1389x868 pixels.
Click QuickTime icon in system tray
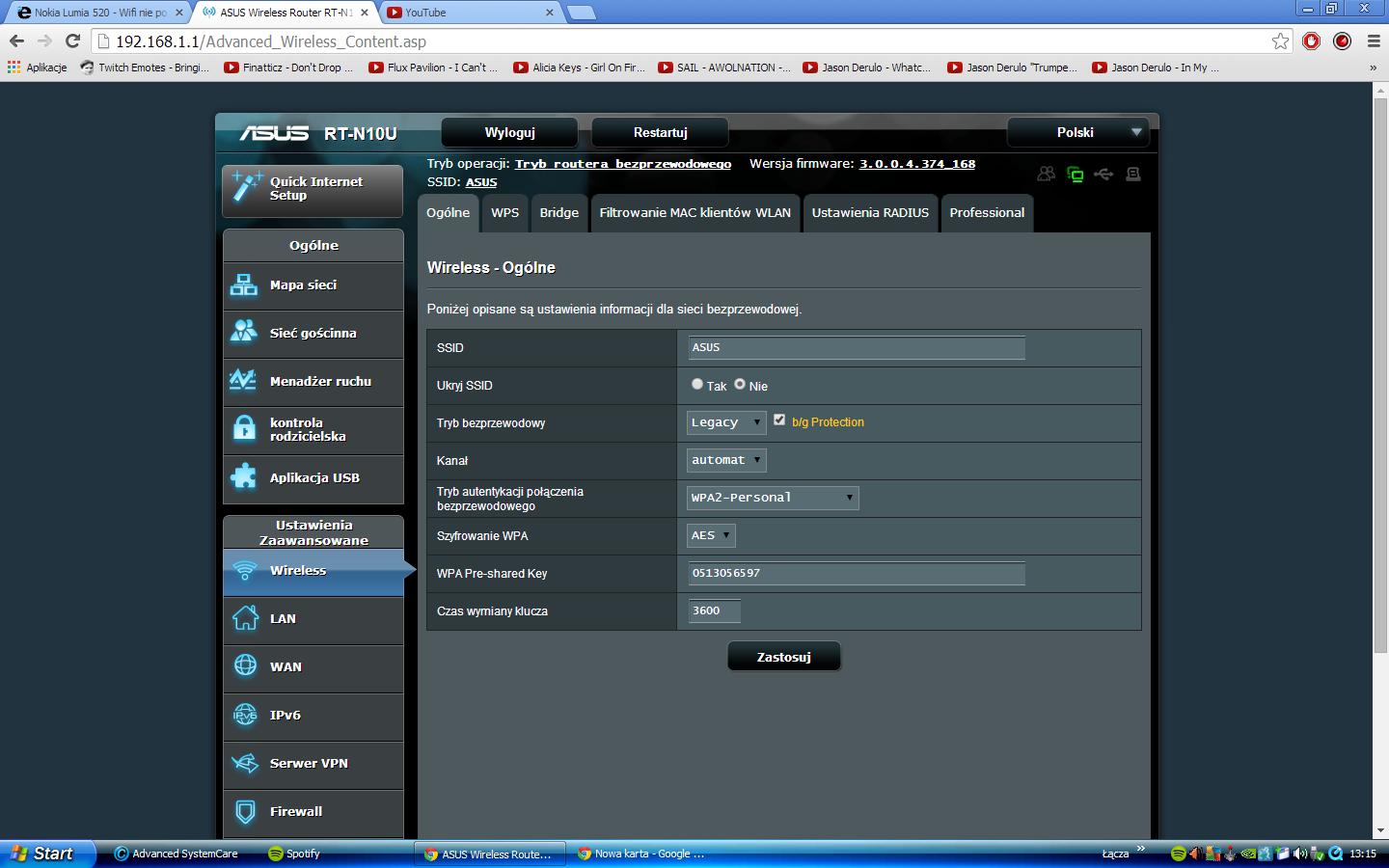[x=1336, y=854]
